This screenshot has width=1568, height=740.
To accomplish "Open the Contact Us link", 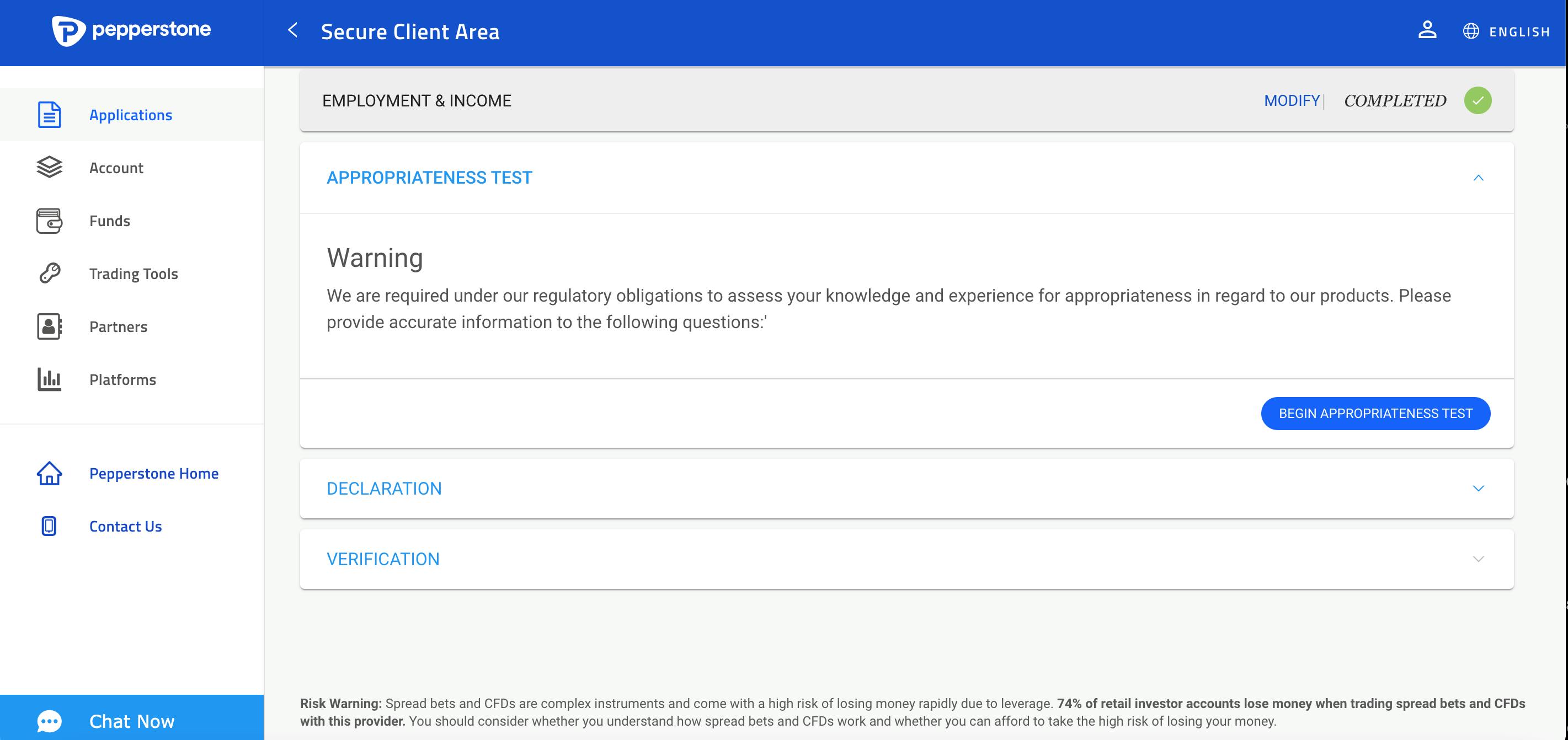I will tap(125, 526).
